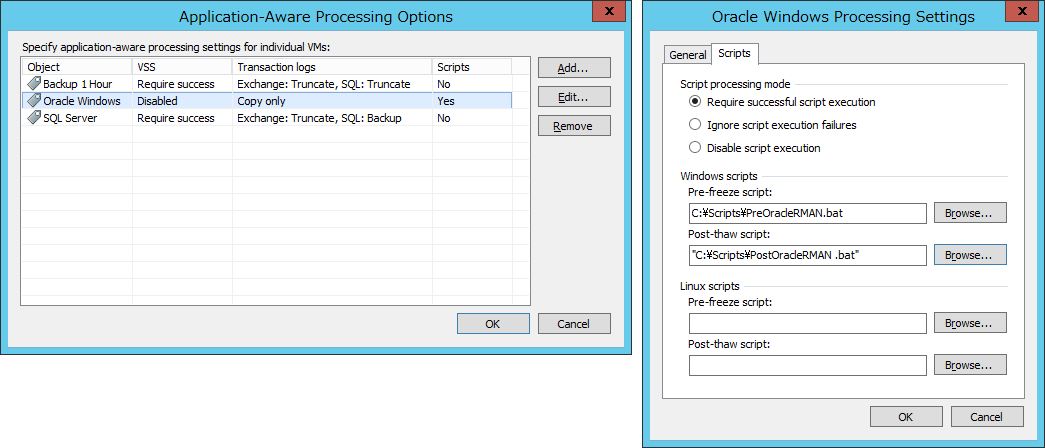Click the tag icon beside SQL Server

(x=33, y=118)
